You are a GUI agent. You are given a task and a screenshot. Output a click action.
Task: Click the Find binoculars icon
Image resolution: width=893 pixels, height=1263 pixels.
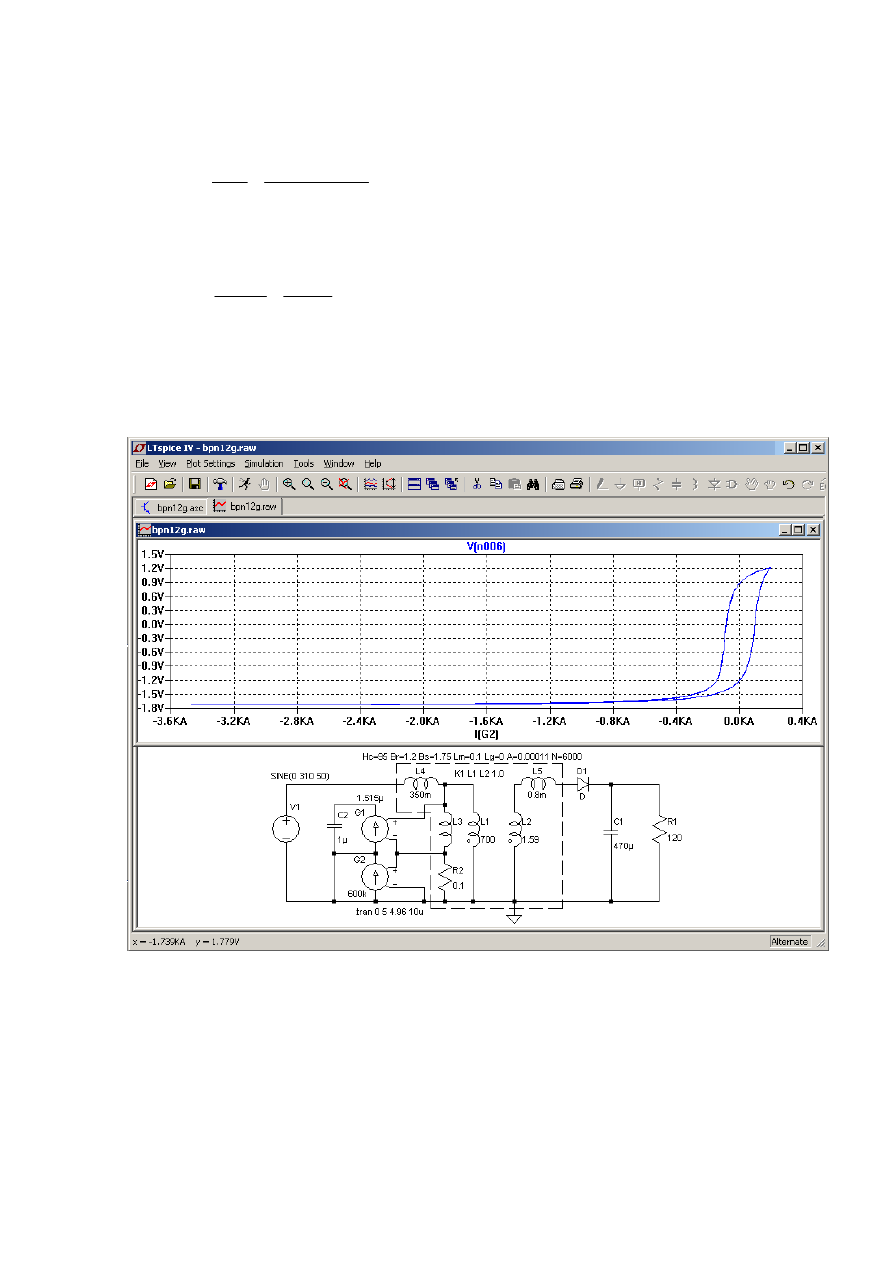coord(534,484)
